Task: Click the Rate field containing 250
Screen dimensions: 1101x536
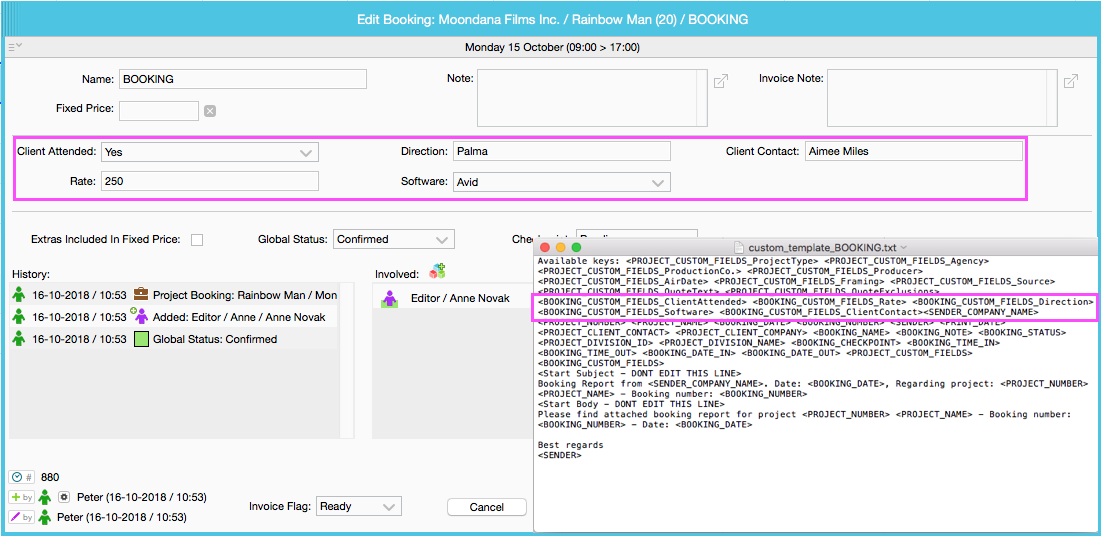Action: tap(210, 181)
